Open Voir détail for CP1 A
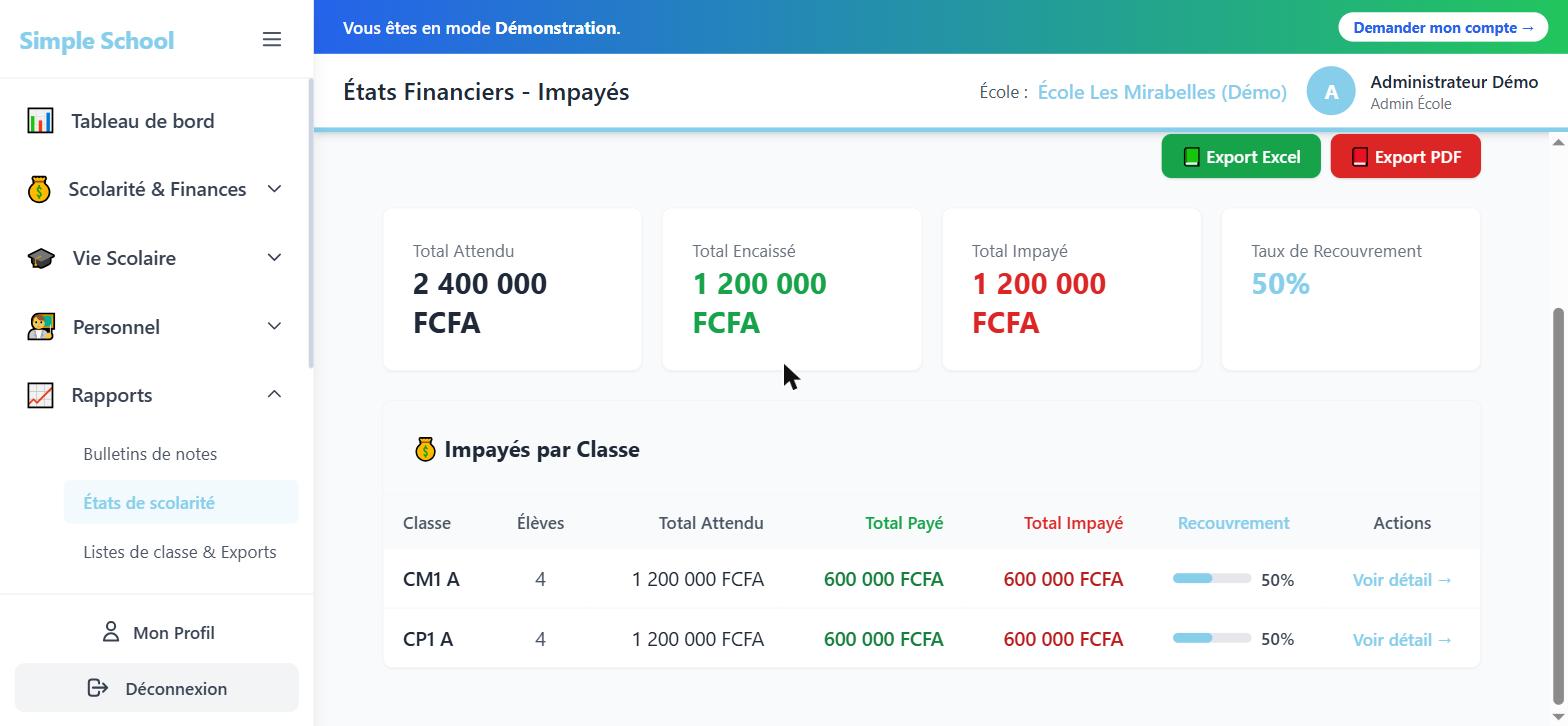The width and height of the screenshot is (1568, 726). click(x=1402, y=640)
